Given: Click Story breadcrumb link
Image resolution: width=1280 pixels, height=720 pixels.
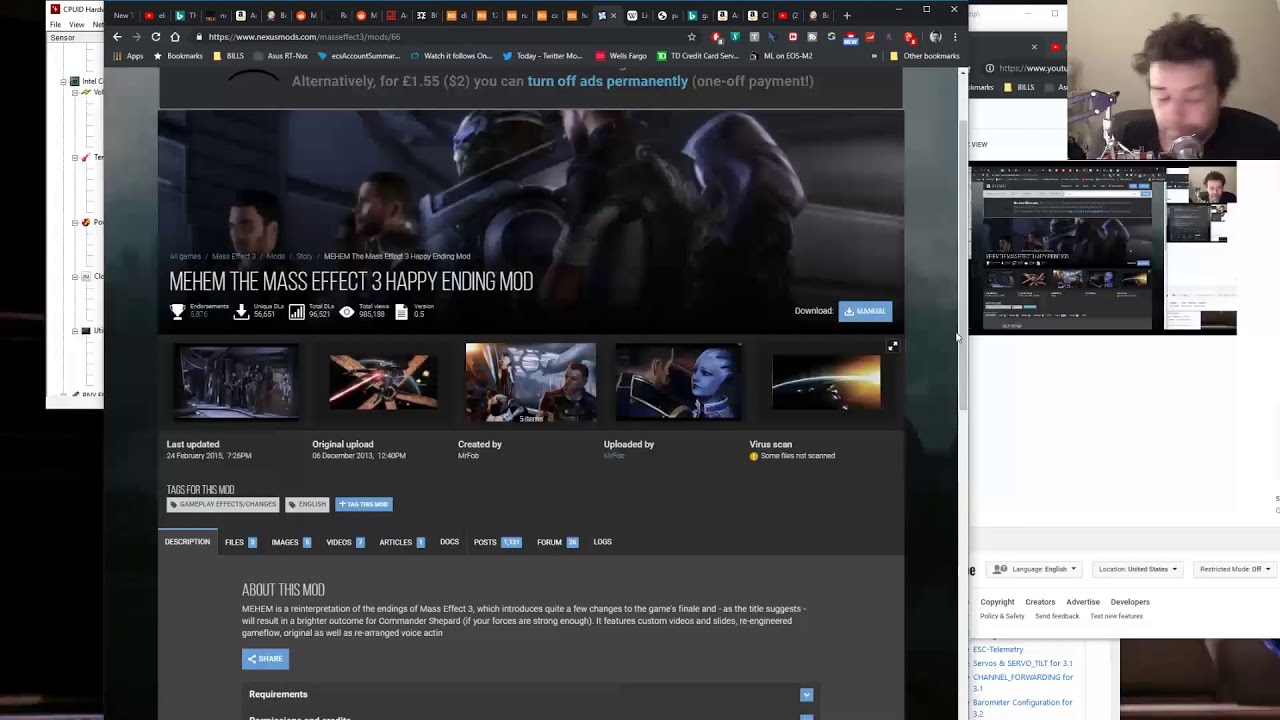Looking at the screenshot, I should click(x=304, y=256).
